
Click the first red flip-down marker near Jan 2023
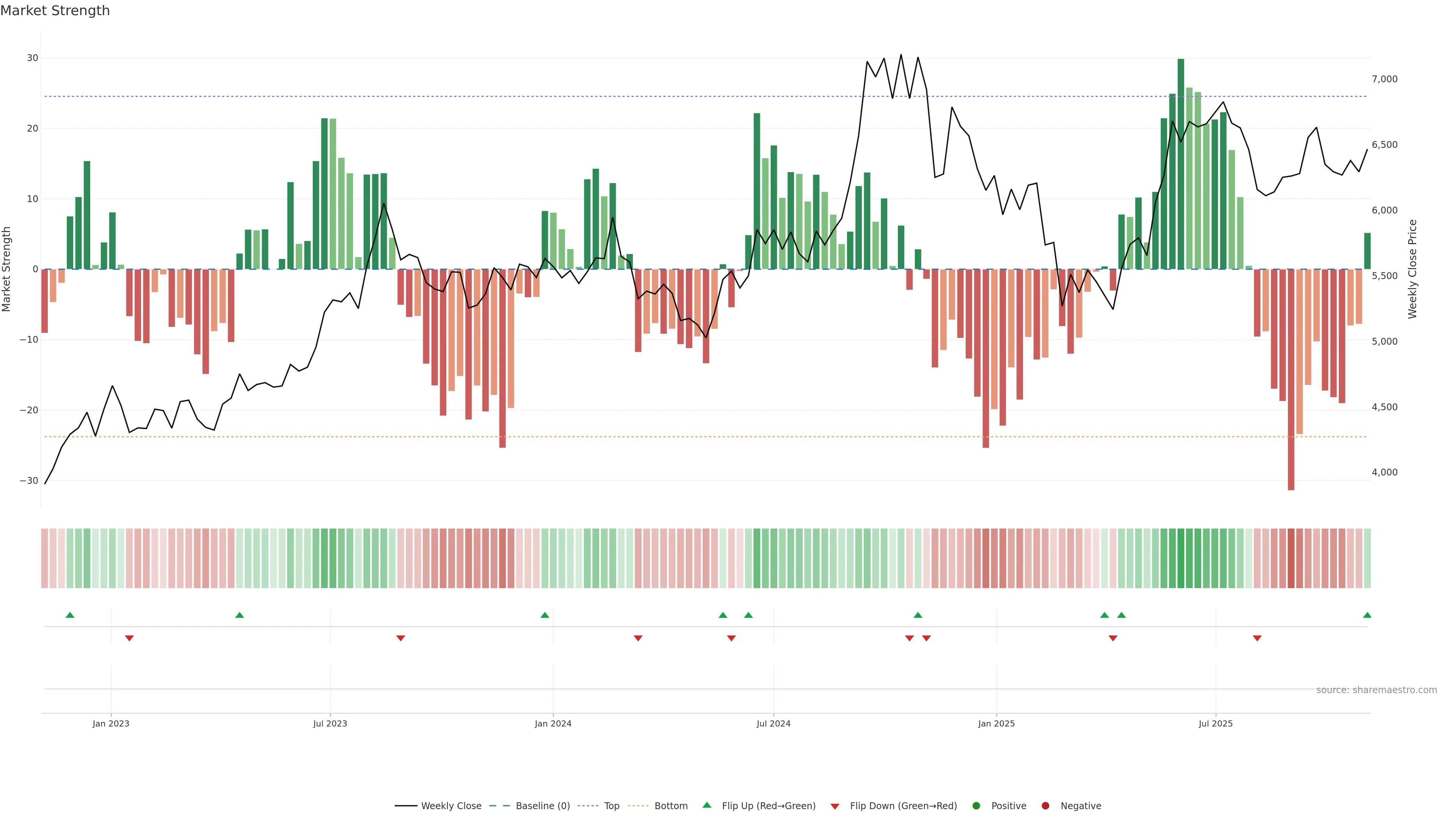[x=129, y=638]
